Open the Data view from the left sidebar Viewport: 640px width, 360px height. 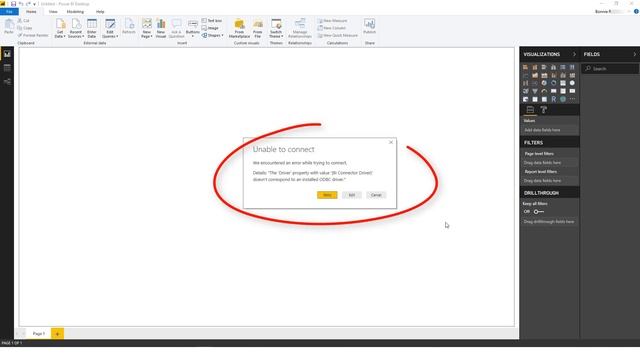coord(7,68)
